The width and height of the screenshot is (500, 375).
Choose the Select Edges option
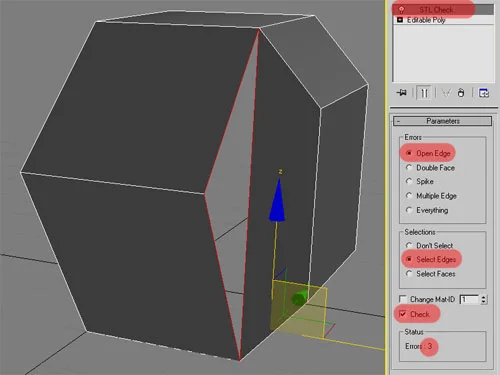(x=409, y=259)
